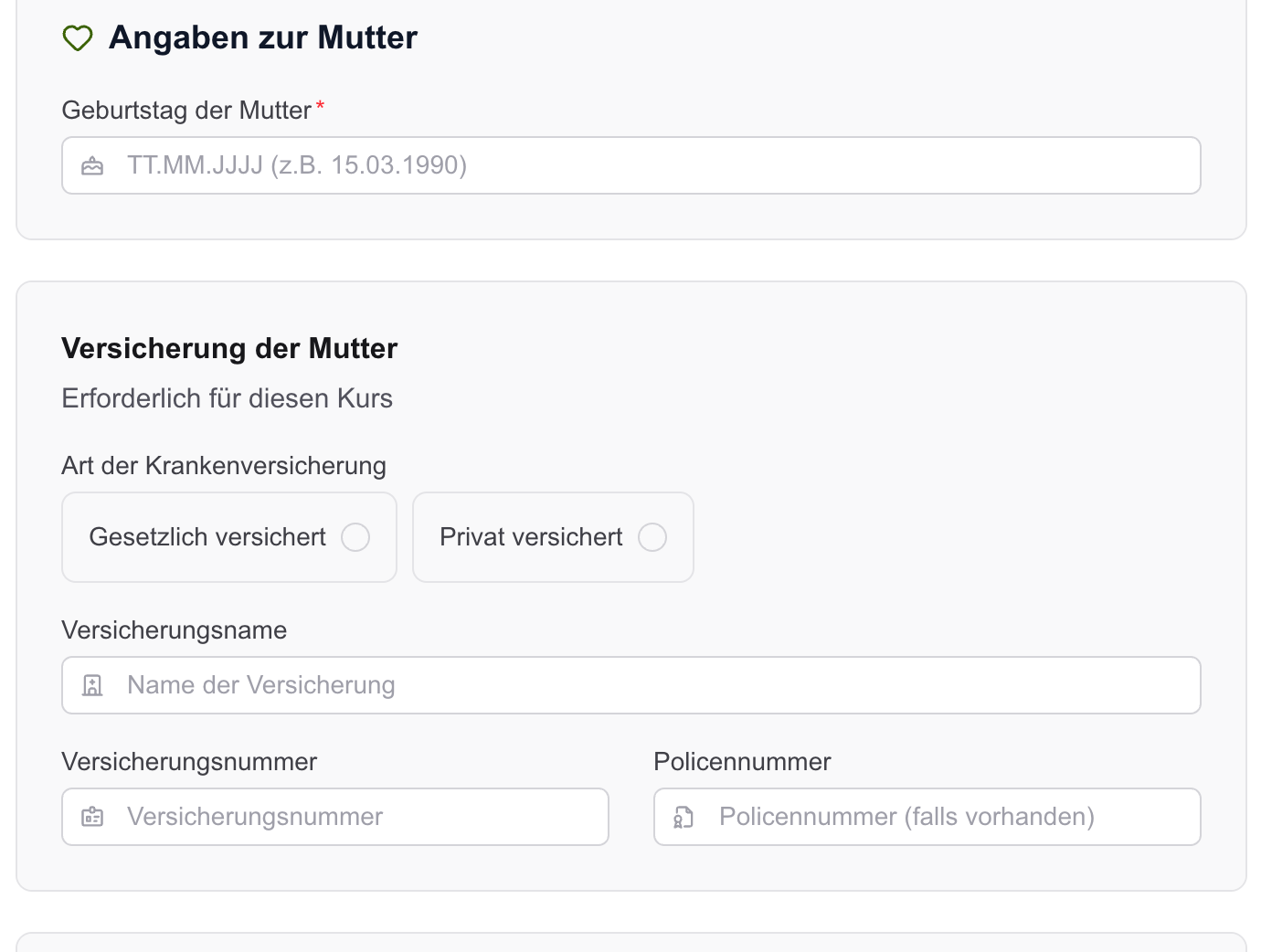The width and height of the screenshot is (1261, 952).
Task: Click the heart icon beside Angaben zur Mutter
Action: click(x=78, y=38)
